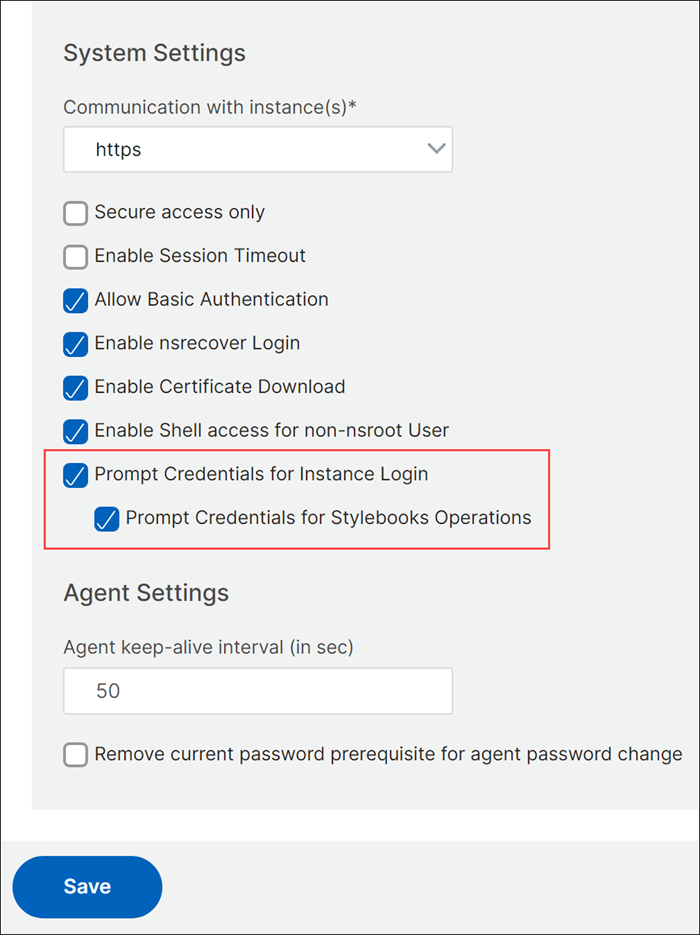This screenshot has width=700, height=936.
Task: Click the Agent Settings heading
Action: point(146,593)
